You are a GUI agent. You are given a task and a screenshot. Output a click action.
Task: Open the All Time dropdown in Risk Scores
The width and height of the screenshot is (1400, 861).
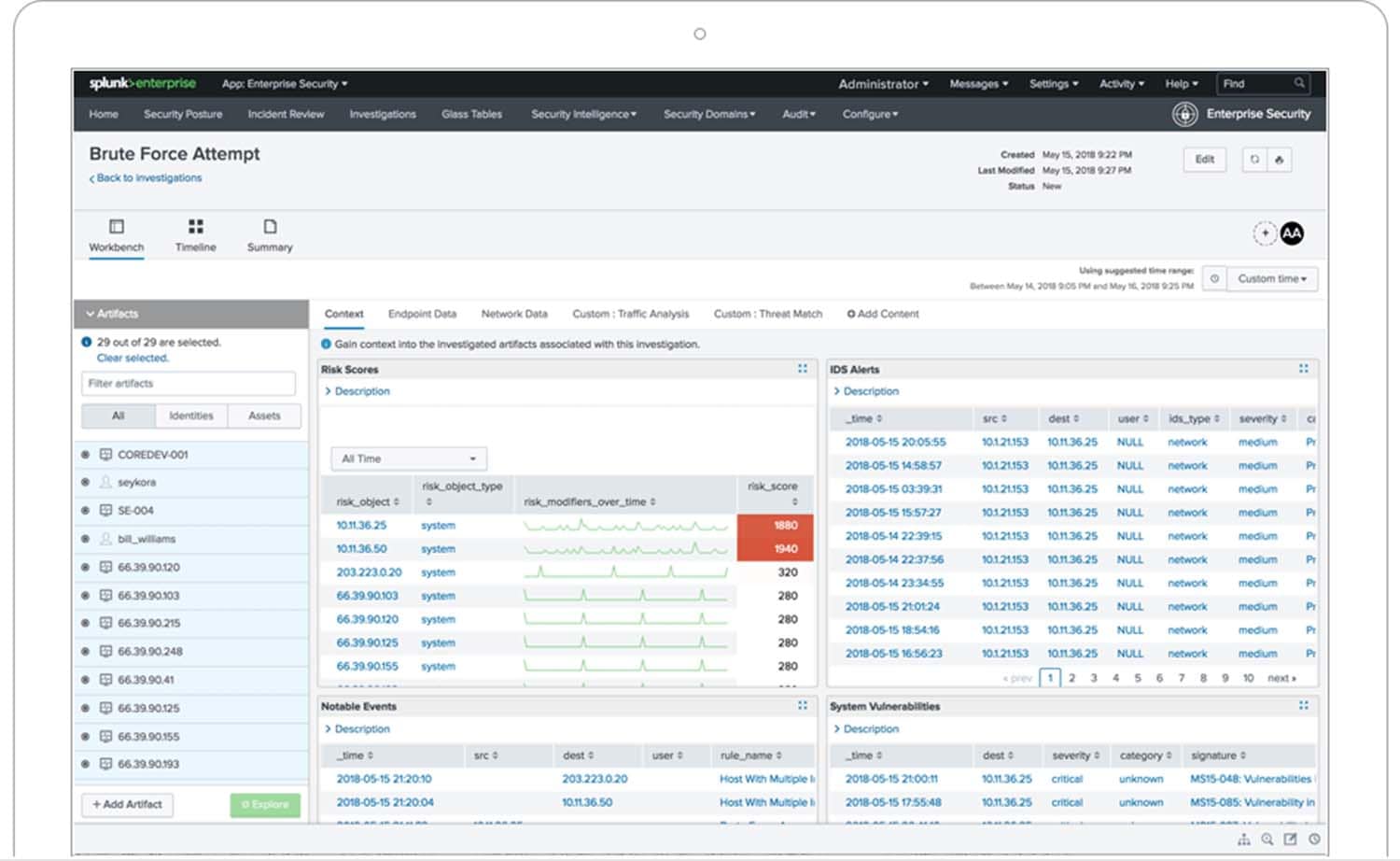[x=409, y=459]
